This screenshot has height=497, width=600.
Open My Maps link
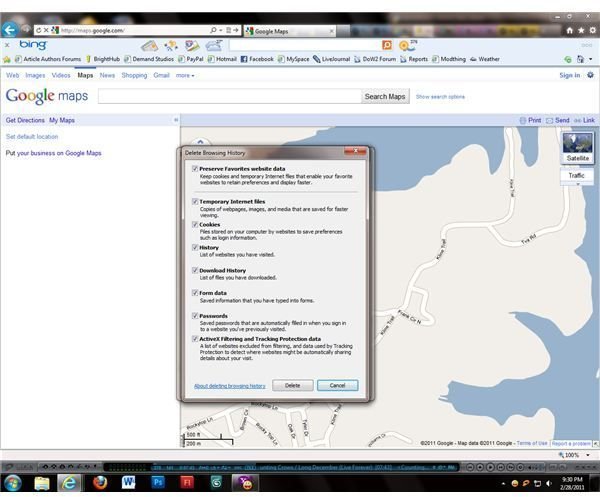tap(62, 120)
